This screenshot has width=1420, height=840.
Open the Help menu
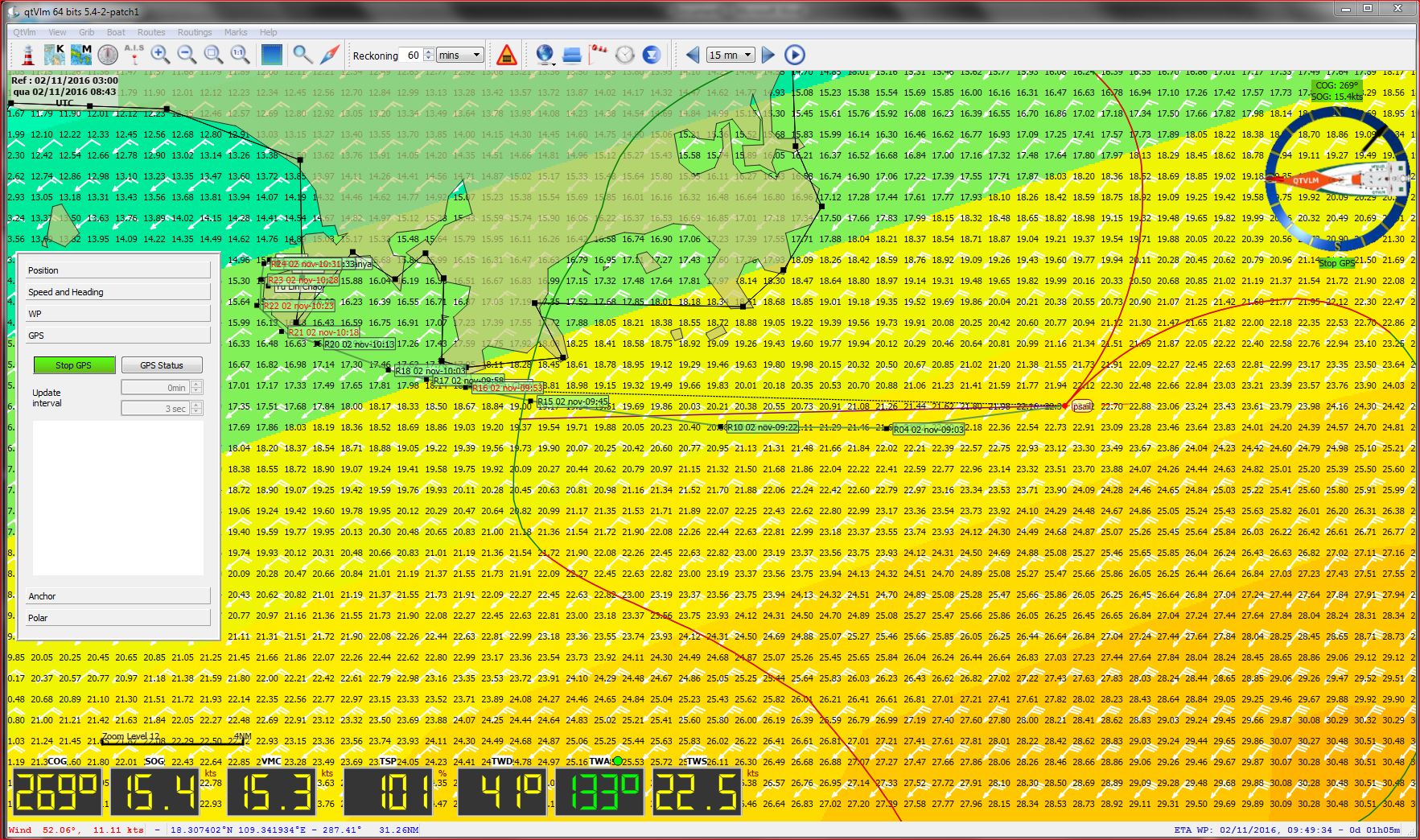pyautogui.click(x=268, y=32)
